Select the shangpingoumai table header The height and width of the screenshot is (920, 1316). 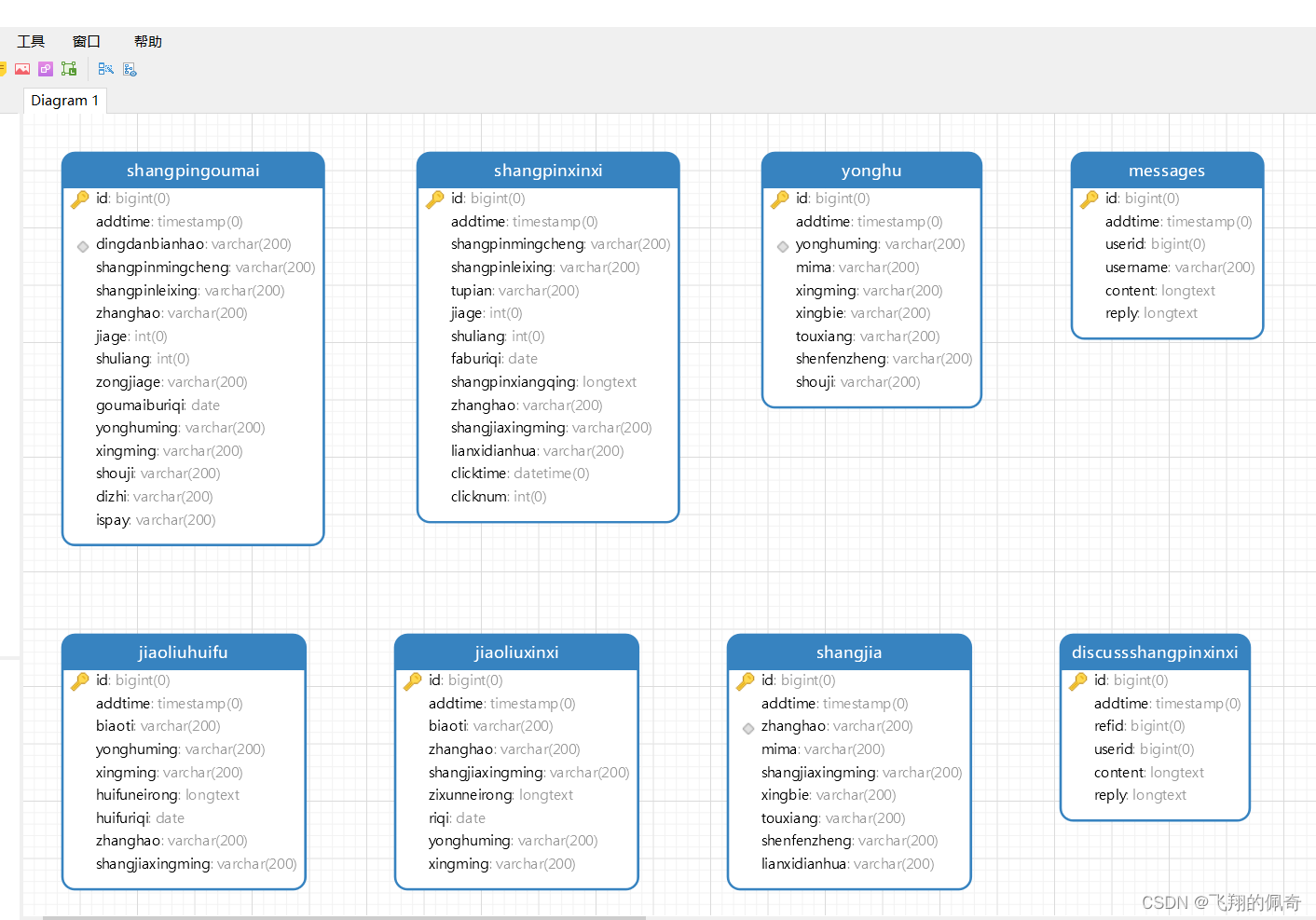click(193, 171)
